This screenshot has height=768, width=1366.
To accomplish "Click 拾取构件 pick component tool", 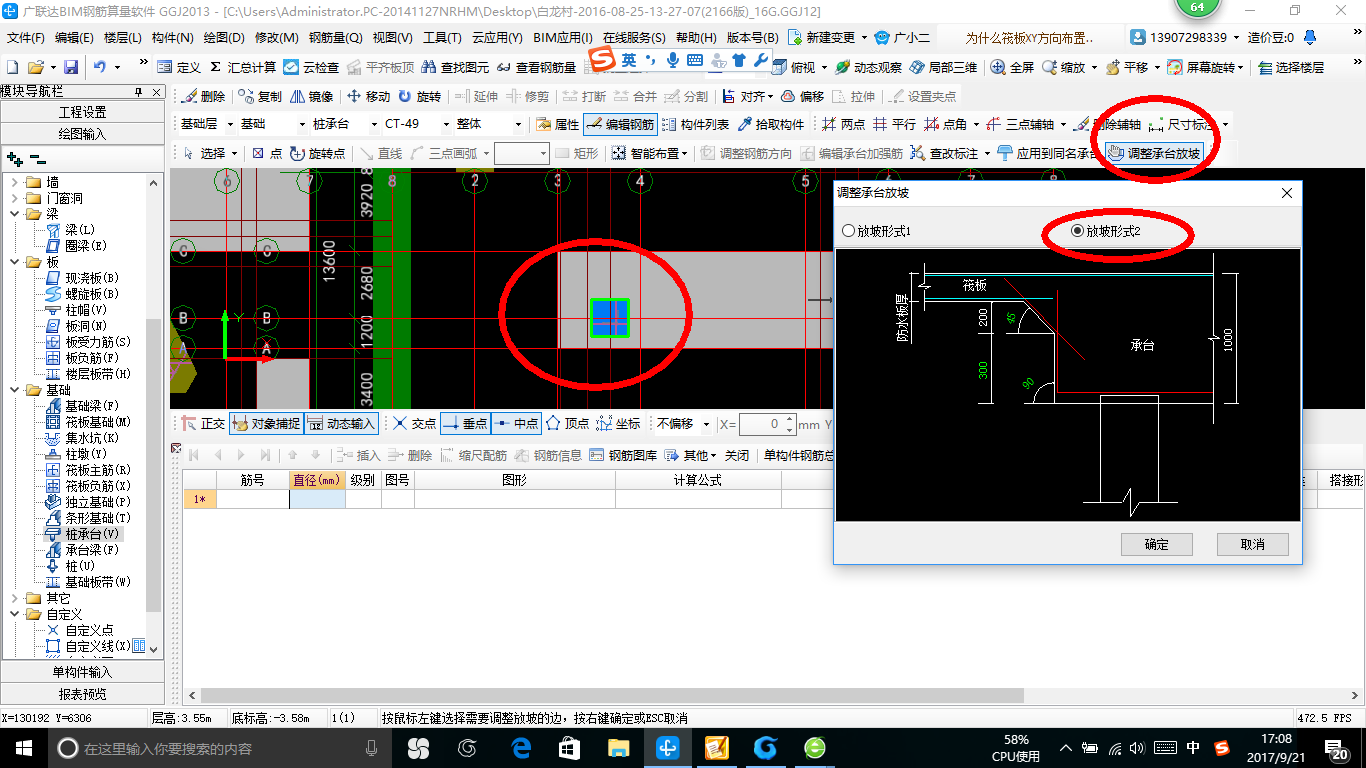I will tap(770, 125).
